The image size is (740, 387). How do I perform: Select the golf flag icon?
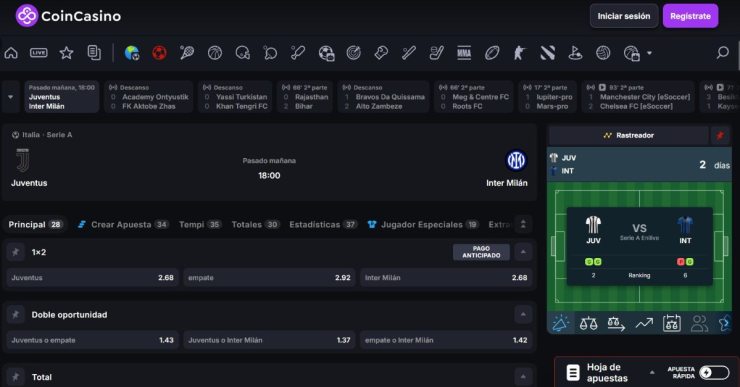(575, 53)
